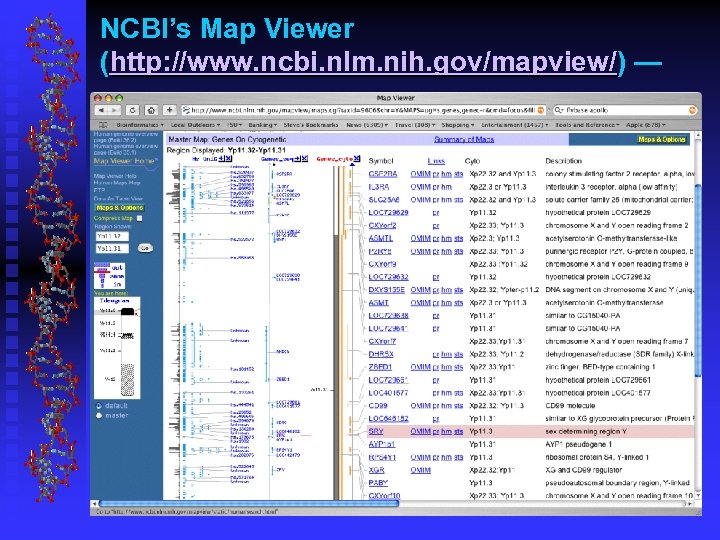Remove the Genes_seq map with X
Image resolution: width=720 pixels, height=540 pixels.
[x=304, y=158]
